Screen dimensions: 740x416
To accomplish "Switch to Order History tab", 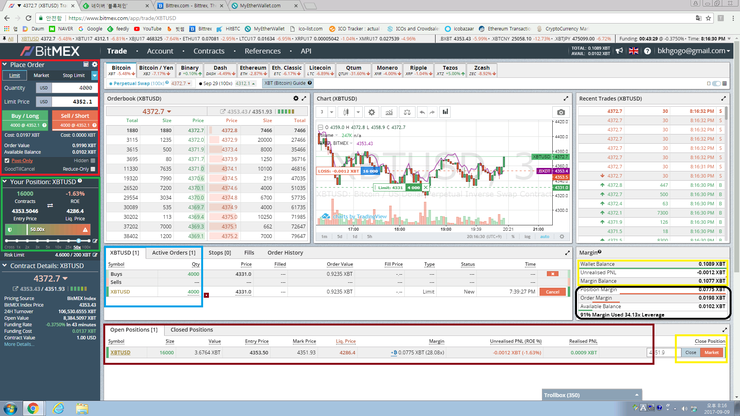I will click(285, 253).
